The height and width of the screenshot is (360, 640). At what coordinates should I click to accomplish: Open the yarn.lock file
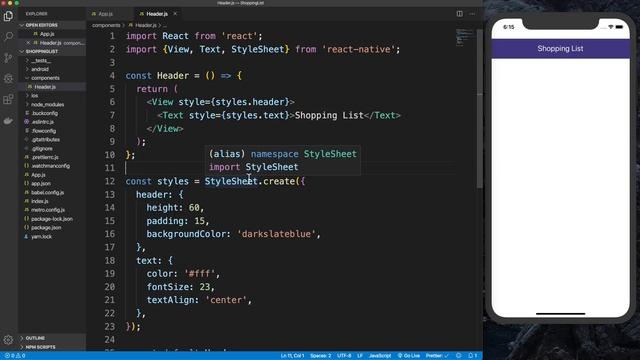(x=41, y=236)
